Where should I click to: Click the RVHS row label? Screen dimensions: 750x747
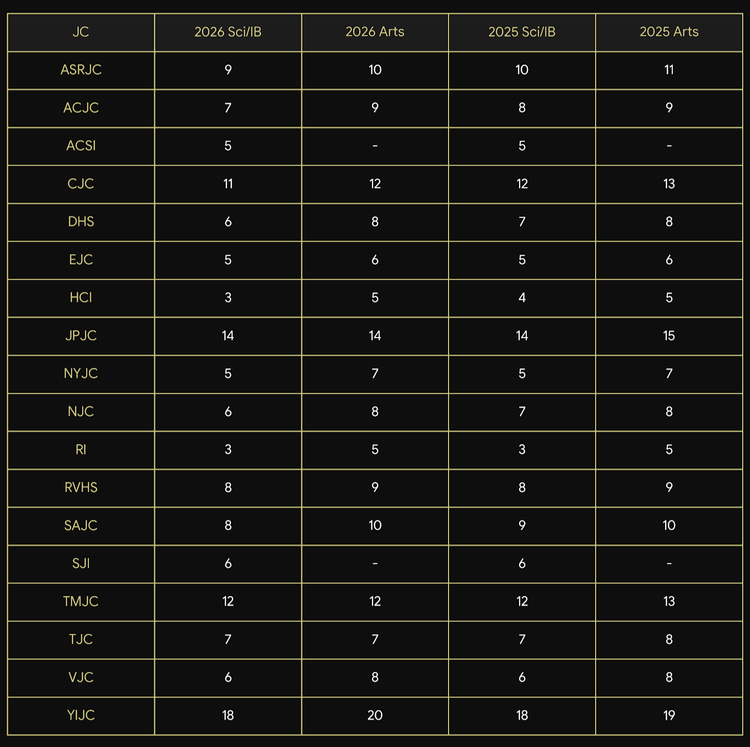81,487
